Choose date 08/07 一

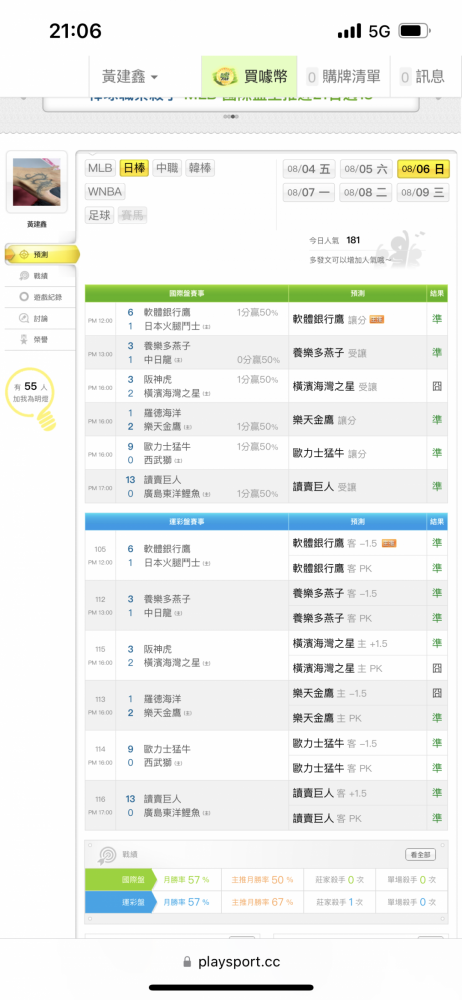click(x=309, y=193)
